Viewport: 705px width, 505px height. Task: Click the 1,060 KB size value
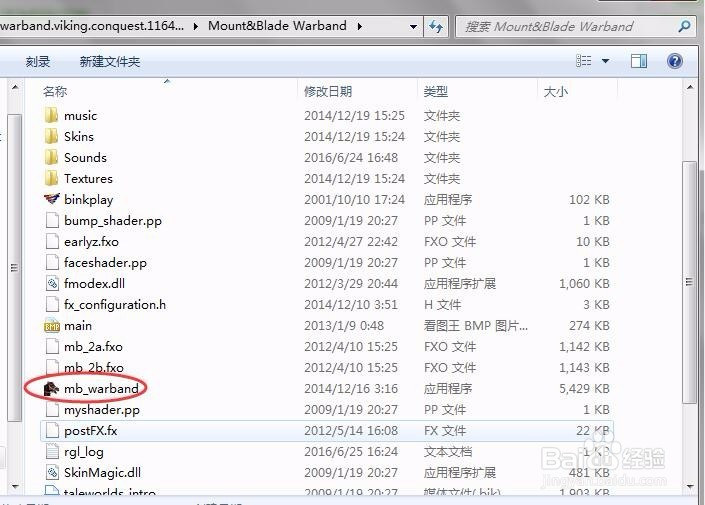coord(584,284)
